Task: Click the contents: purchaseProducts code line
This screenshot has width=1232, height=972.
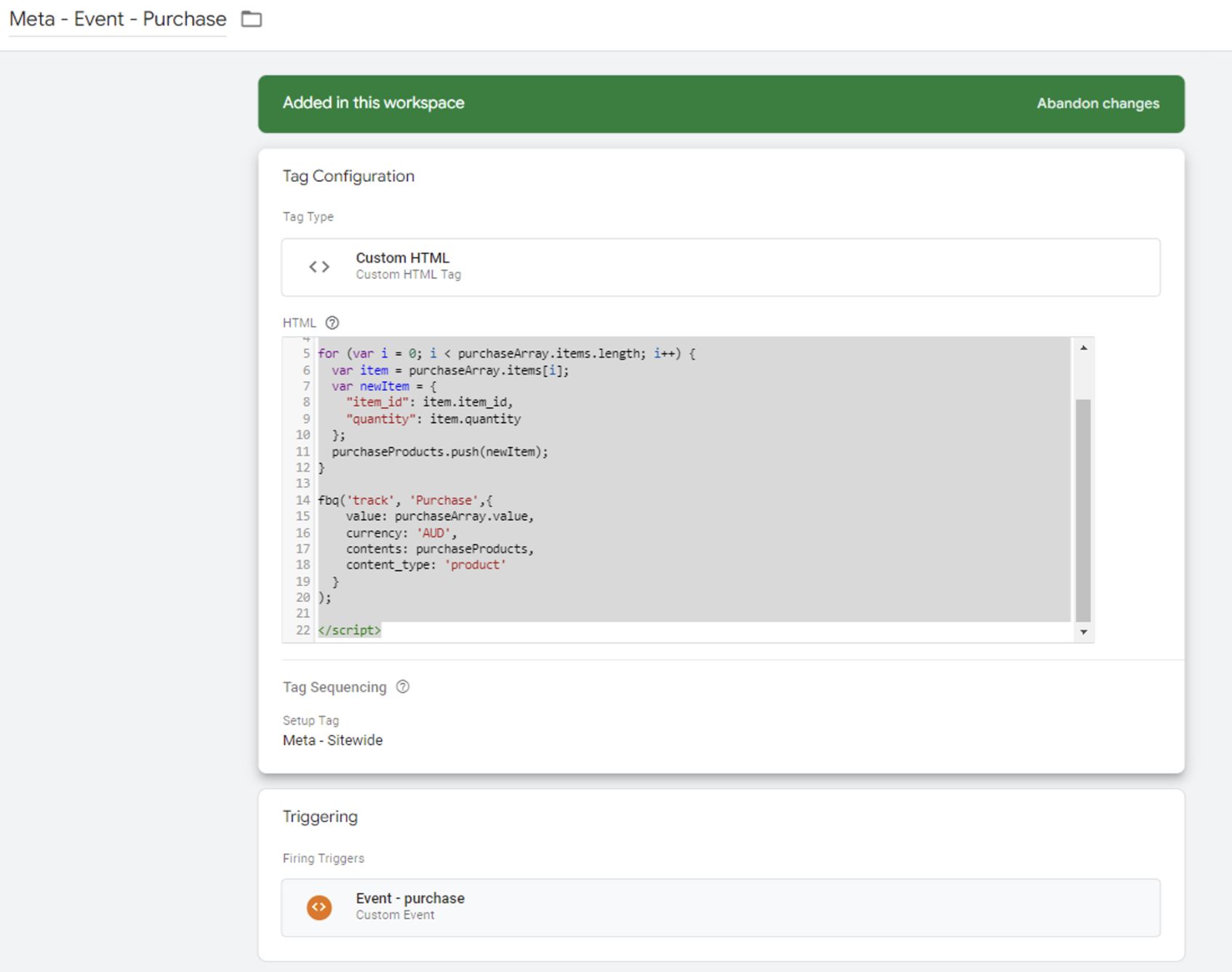Action: point(440,549)
